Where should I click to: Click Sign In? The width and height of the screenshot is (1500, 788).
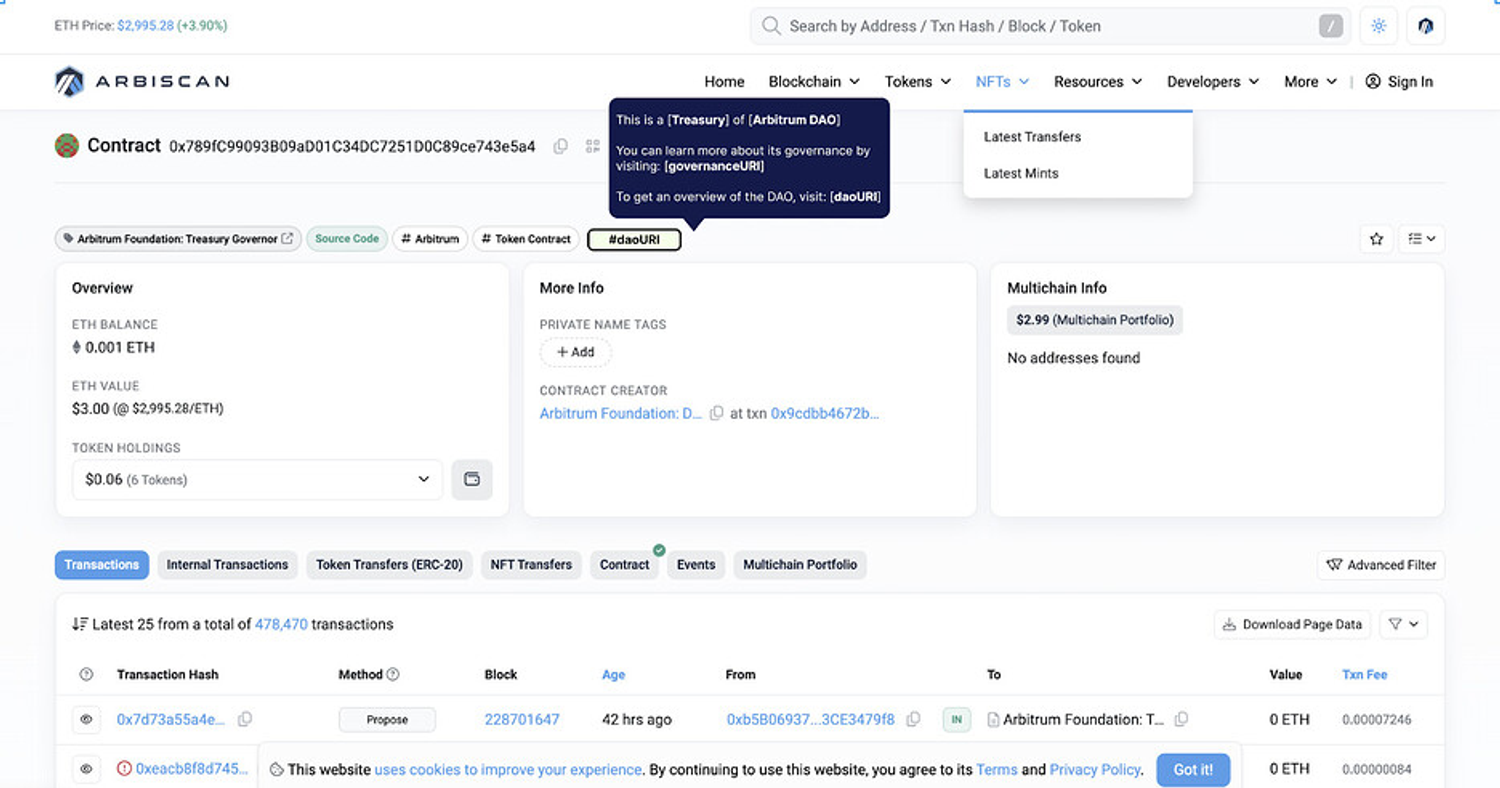click(1399, 82)
